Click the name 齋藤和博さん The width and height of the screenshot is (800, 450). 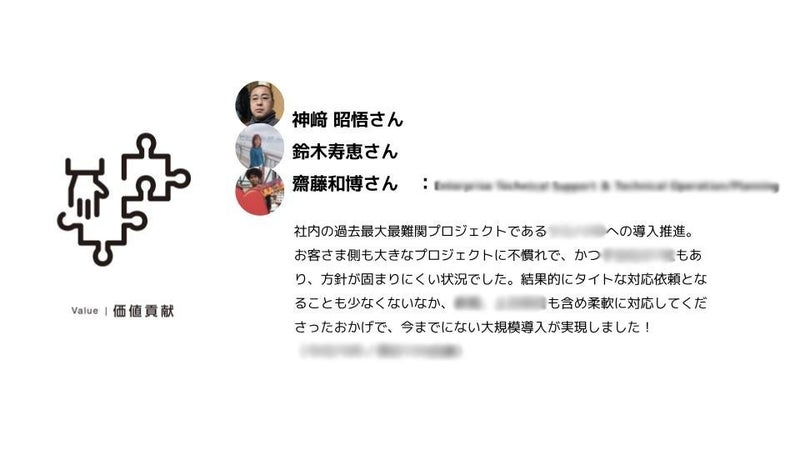[345, 183]
